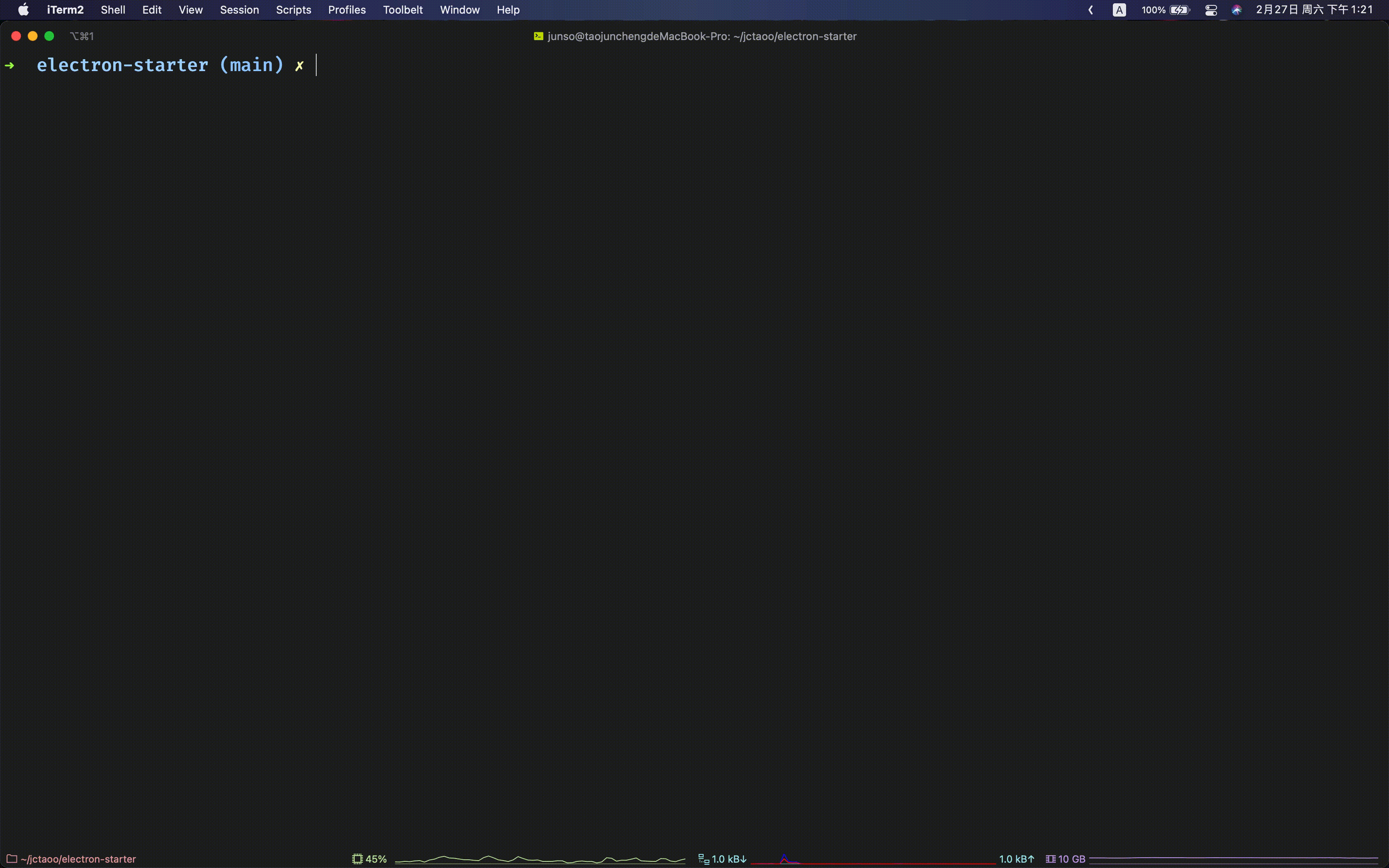Image resolution: width=1389 pixels, height=868 pixels.
Task: Open the Shell menu
Action: pos(112,10)
